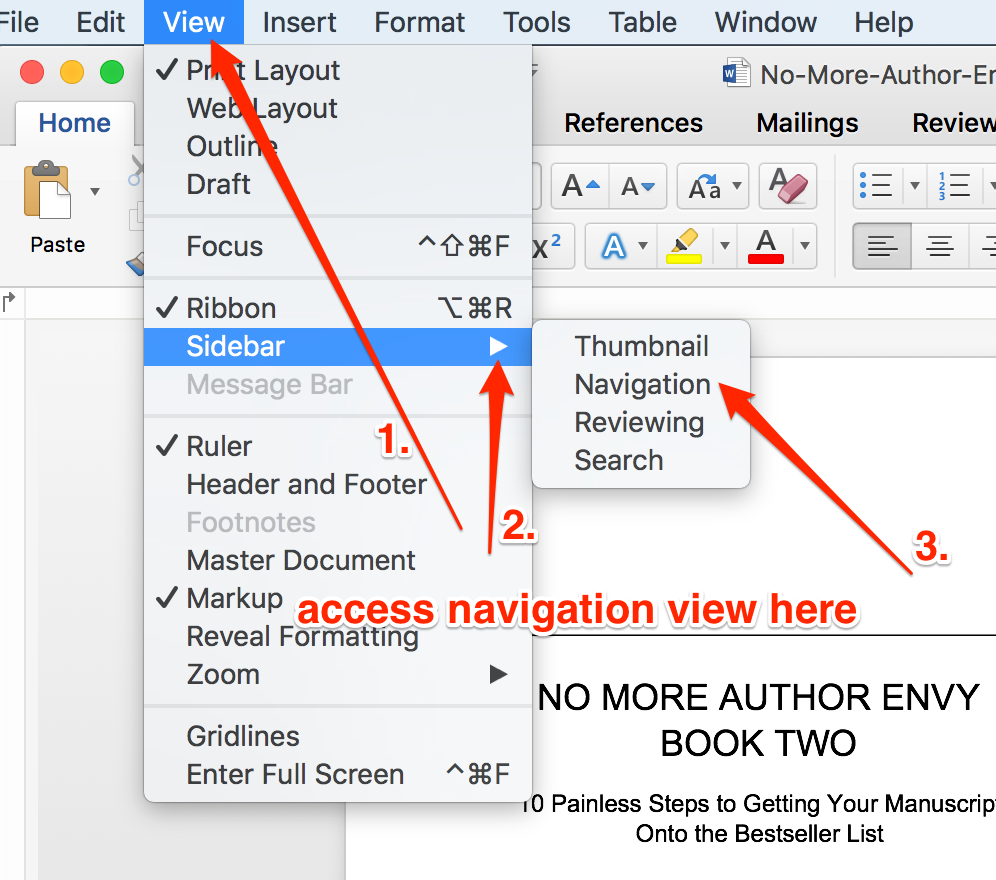Select the Center Text alignment icon
Screen dimensions: 996x880
point(940,246)
